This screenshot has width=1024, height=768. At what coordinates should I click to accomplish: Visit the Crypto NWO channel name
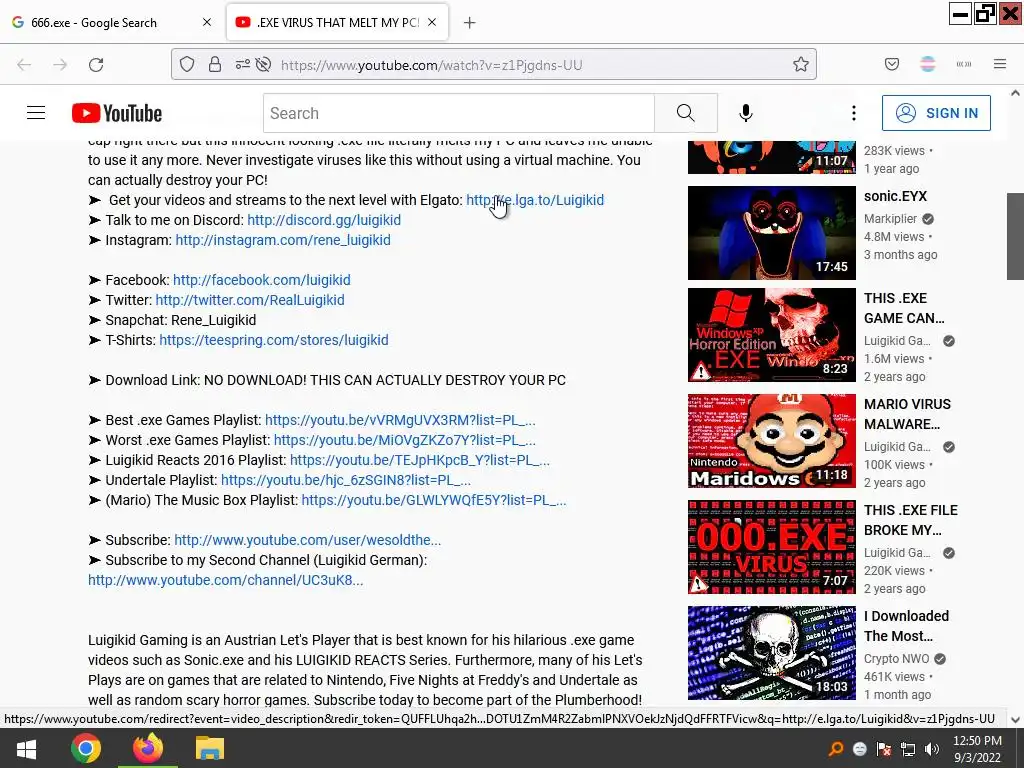click(x=896, y=659)
